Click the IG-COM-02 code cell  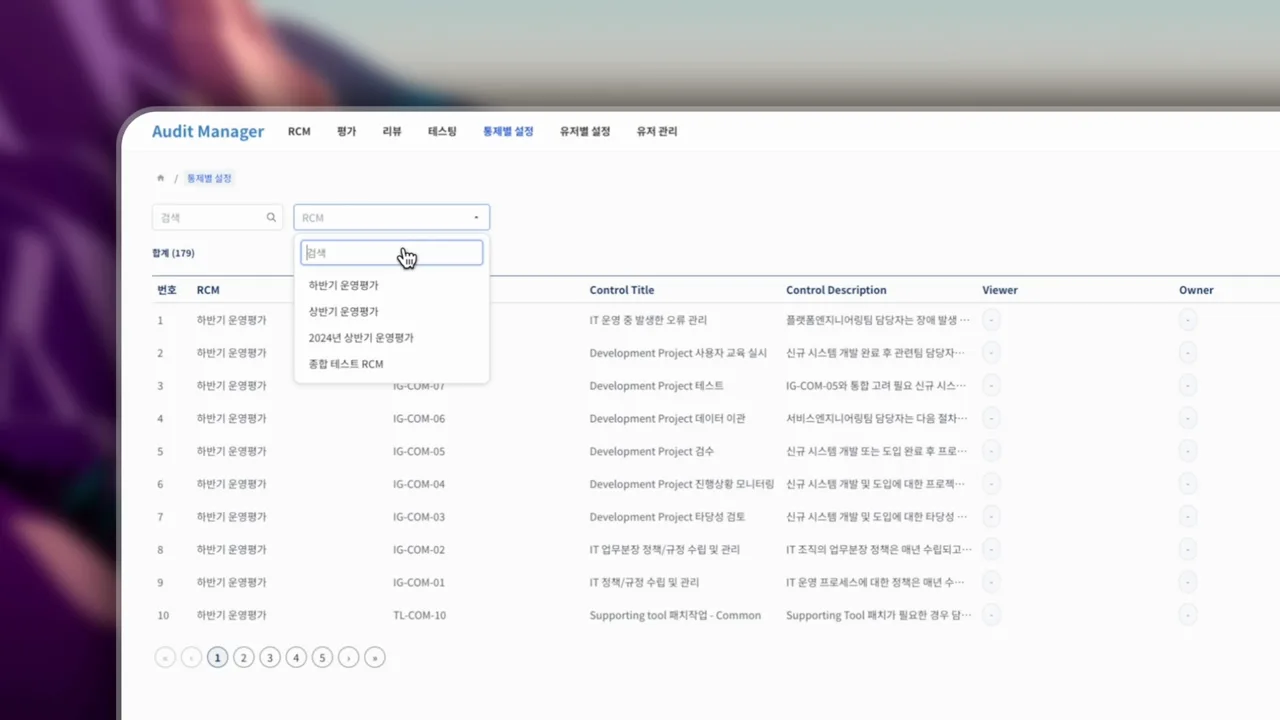(419, 549)
